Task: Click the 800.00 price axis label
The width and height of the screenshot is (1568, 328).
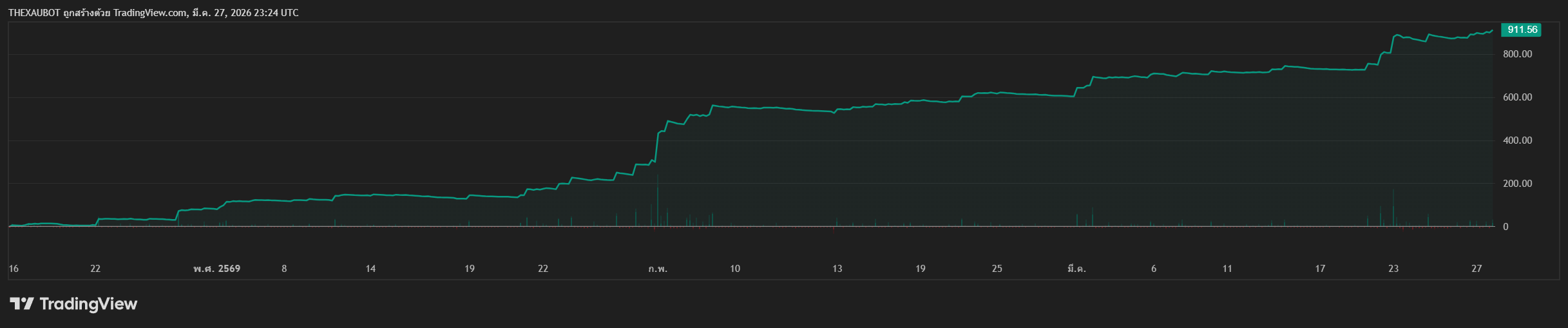Action: 1517,54
